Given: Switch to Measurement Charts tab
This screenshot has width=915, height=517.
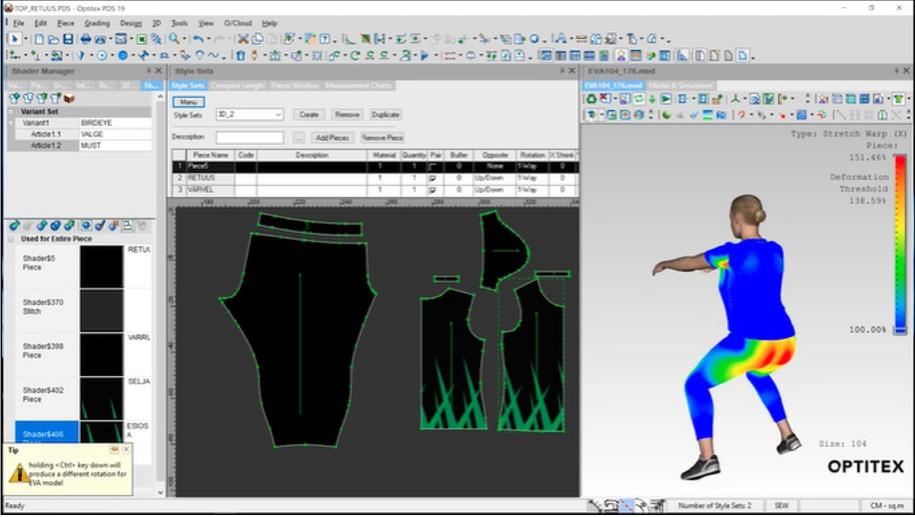Looking at the screenshot, I should pyautogui.click(x=358, y=85).
